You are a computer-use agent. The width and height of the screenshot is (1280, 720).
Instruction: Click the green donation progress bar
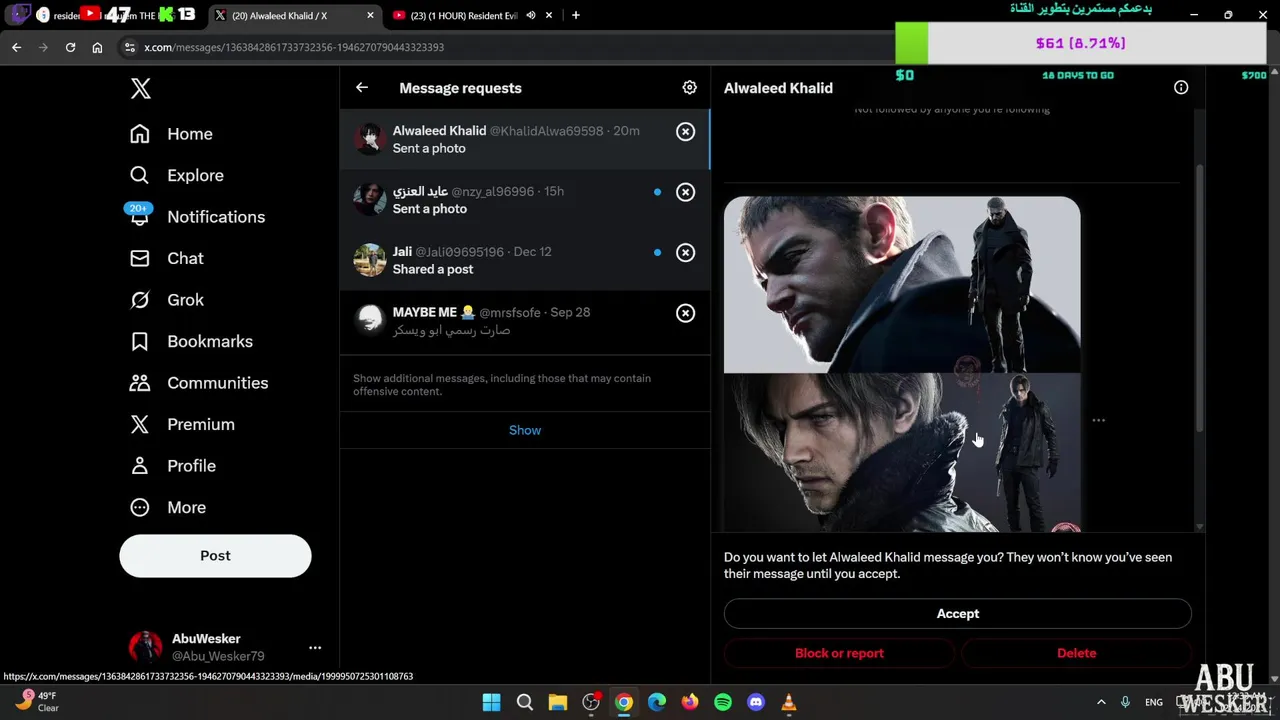coord(912,43)
